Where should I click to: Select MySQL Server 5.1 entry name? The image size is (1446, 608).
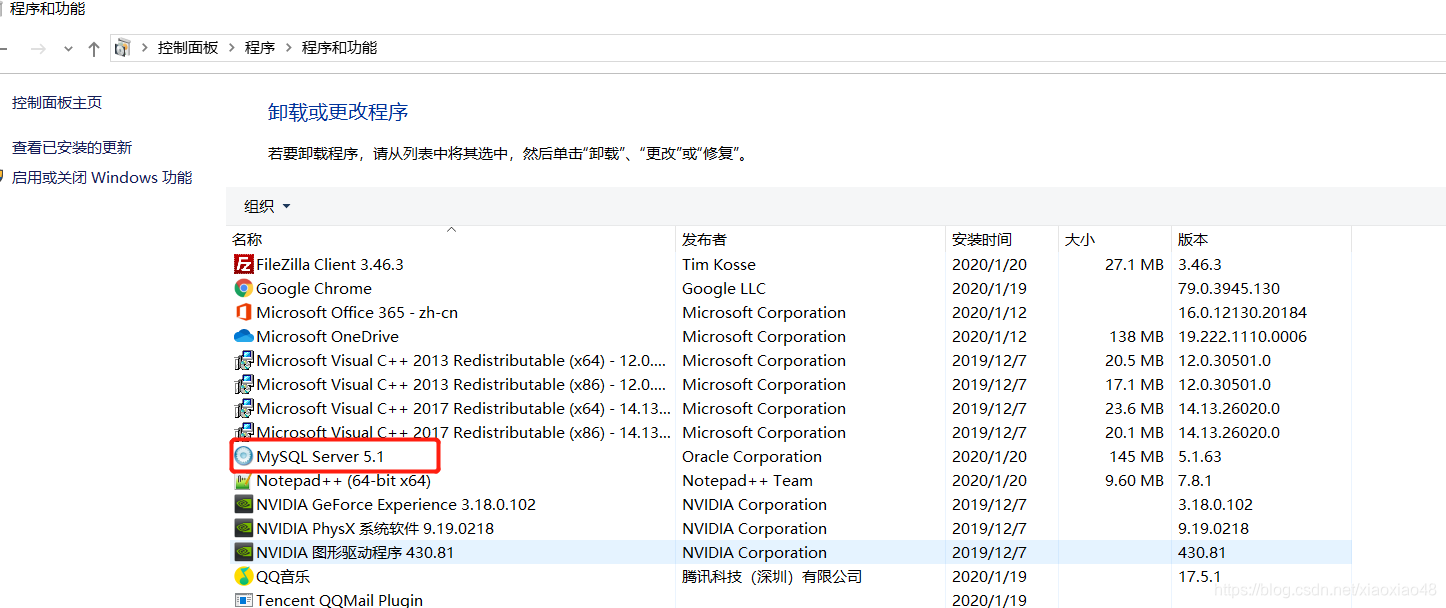coord(320,457)
